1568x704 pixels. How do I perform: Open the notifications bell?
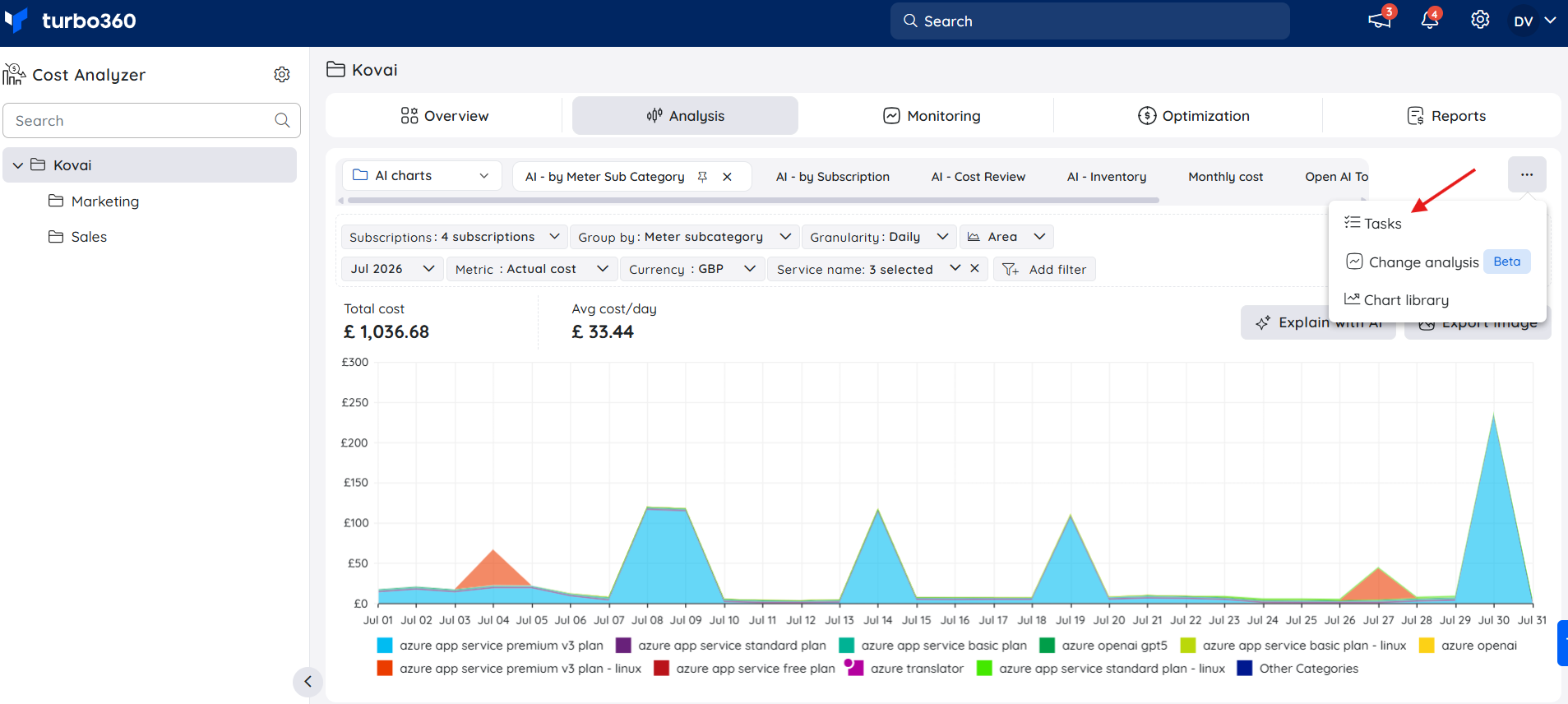tap(1430, 21)
